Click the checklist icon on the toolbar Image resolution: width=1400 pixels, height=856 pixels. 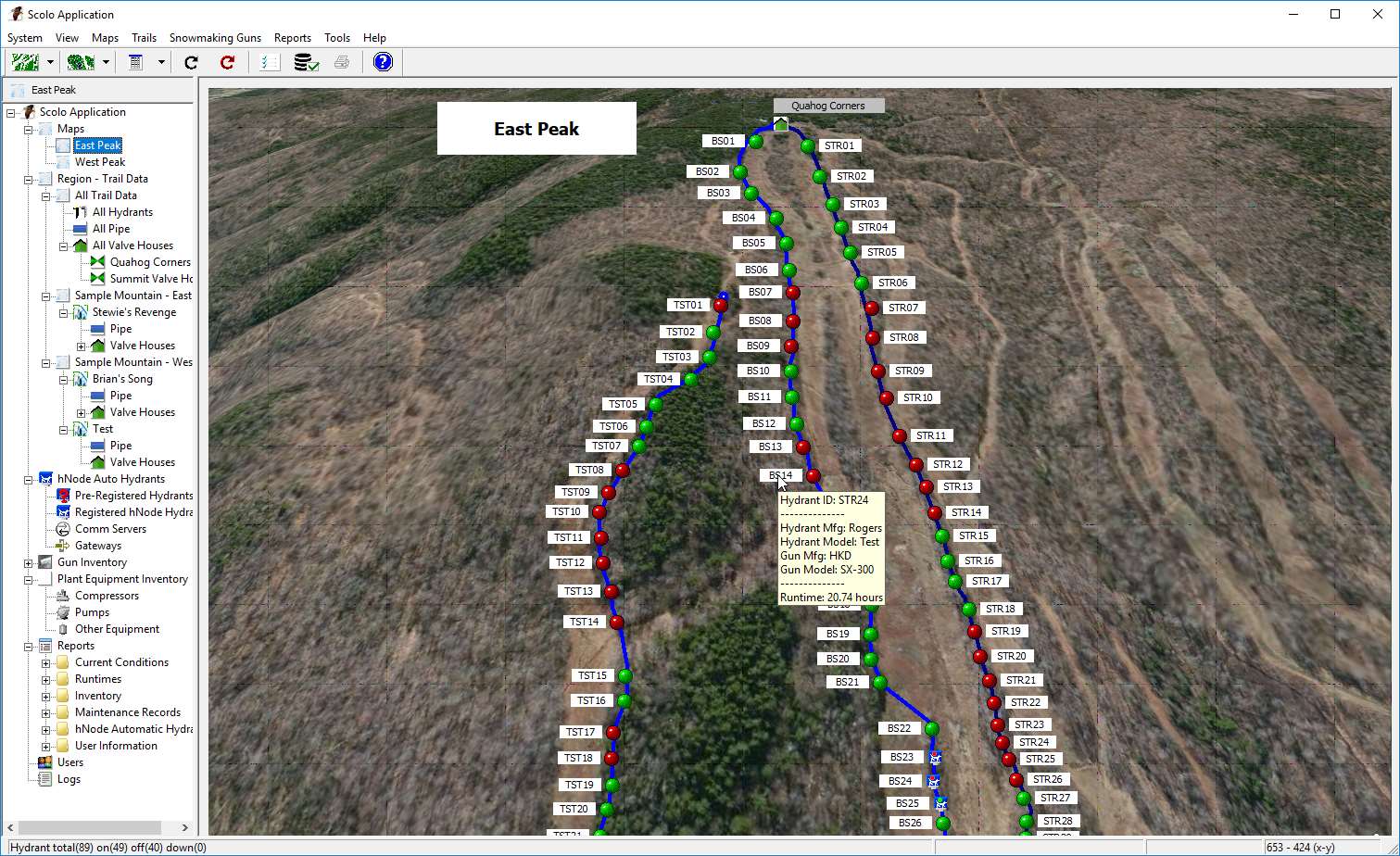click(x=268, y=62)
